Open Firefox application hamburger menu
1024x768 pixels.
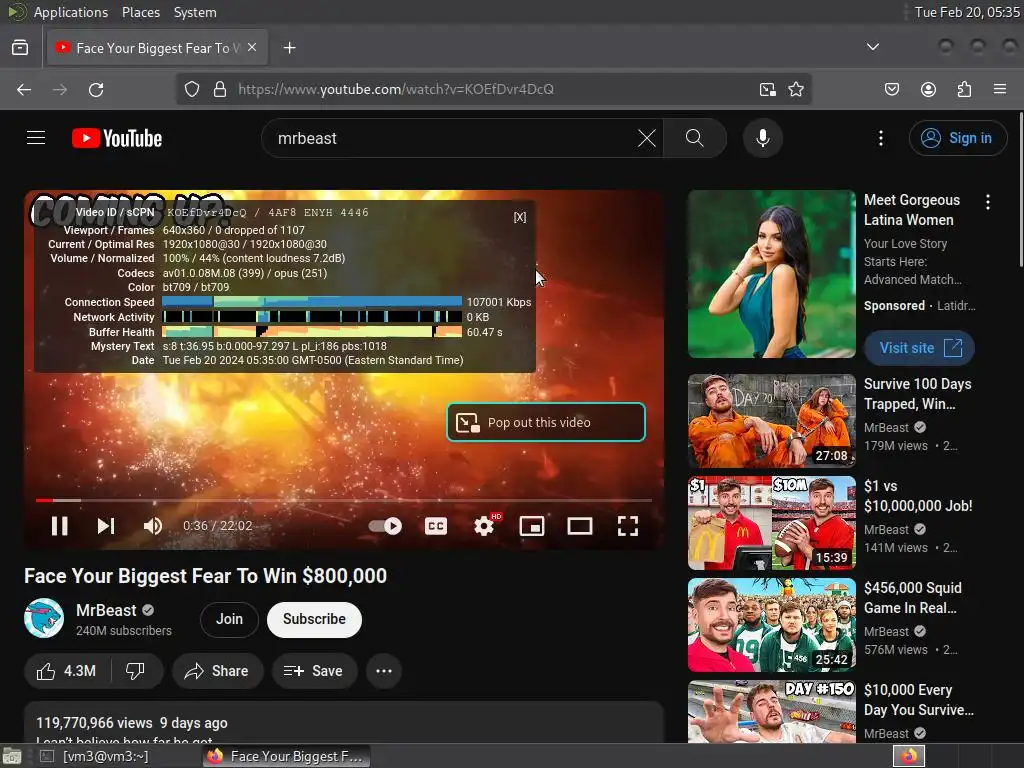tap(1000, 89)
